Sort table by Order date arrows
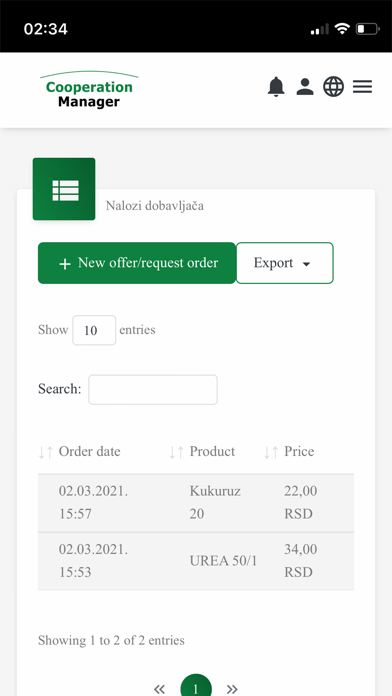Screen dimensions: 392x696 (x=46, y=452)
